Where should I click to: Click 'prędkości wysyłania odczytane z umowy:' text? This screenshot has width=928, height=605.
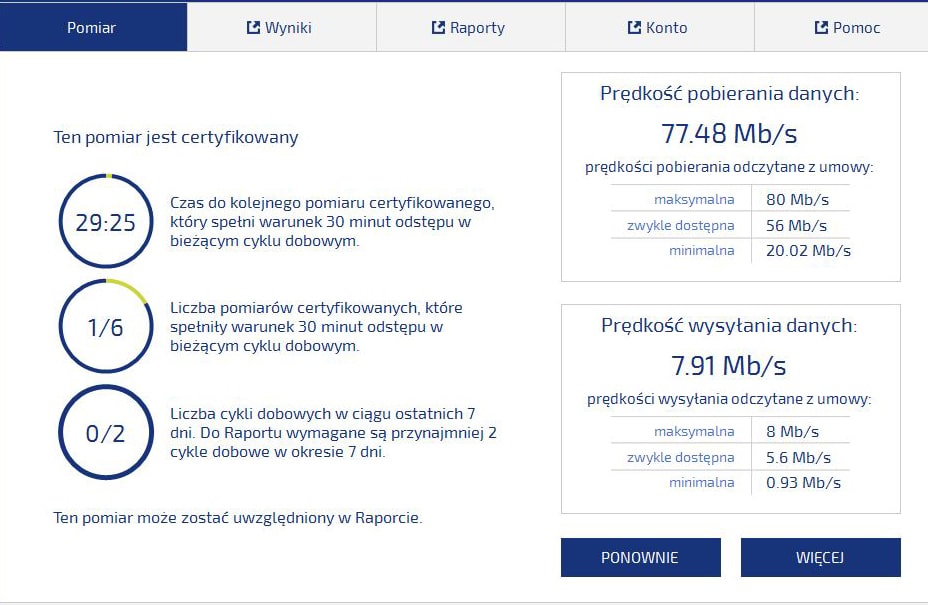[729, 400]
